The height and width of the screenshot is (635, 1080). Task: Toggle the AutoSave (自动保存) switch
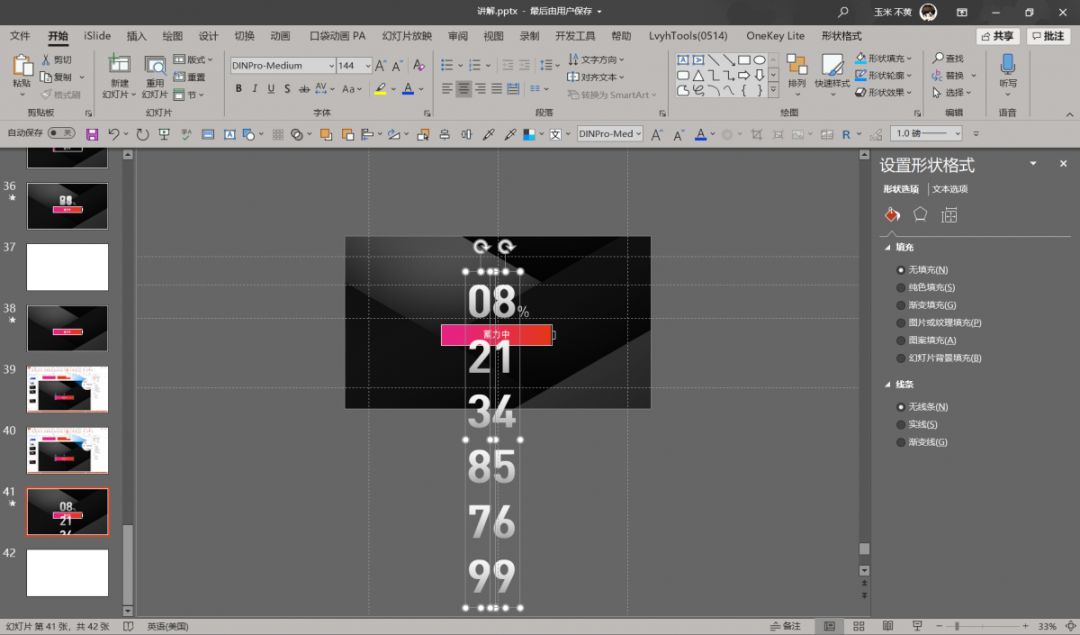[x=61, y=133]
